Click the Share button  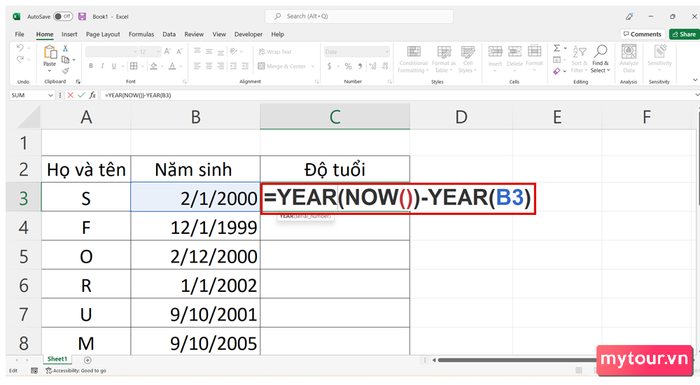tap(684, 34)
